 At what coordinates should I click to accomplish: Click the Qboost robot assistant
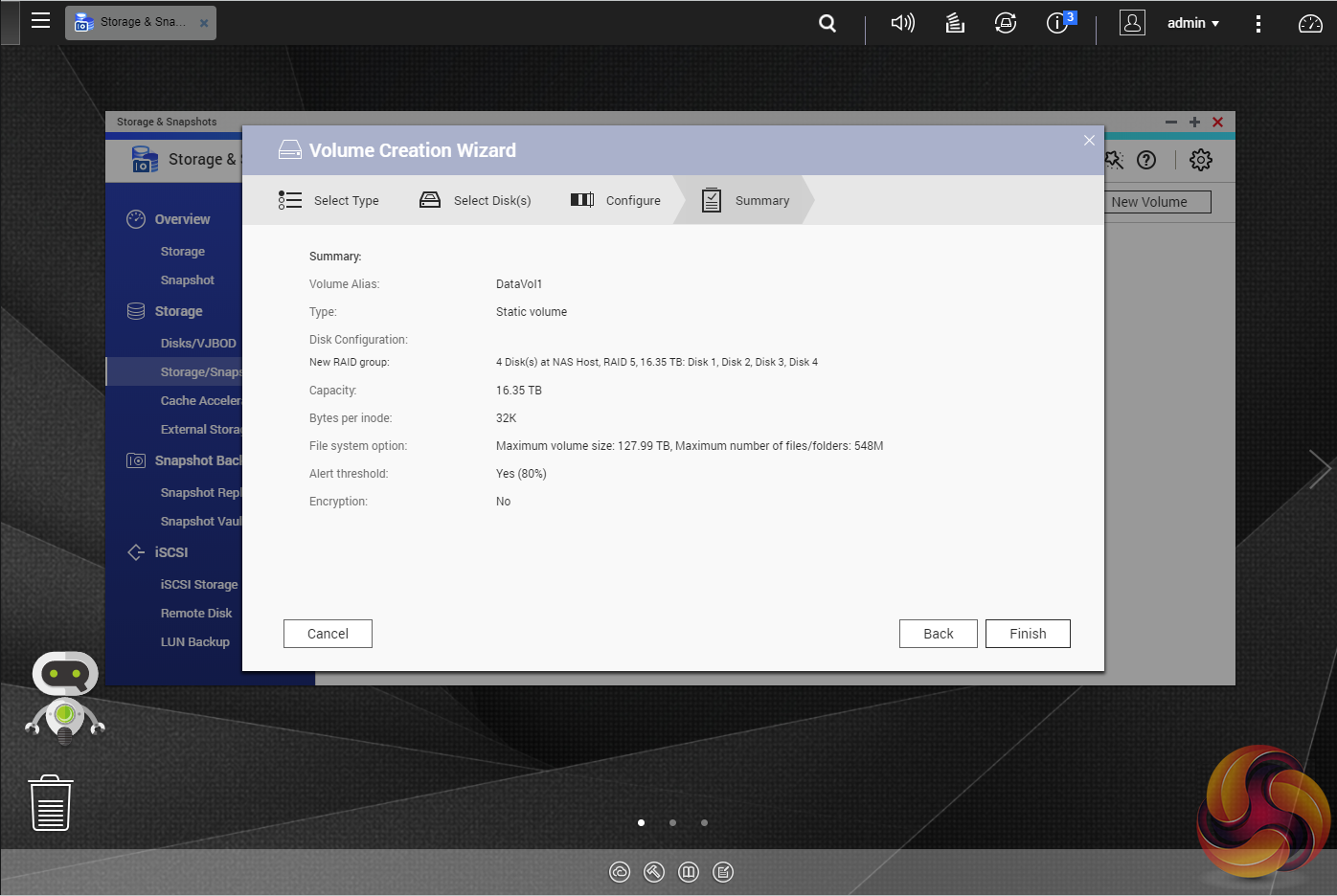tap(64, 697)
